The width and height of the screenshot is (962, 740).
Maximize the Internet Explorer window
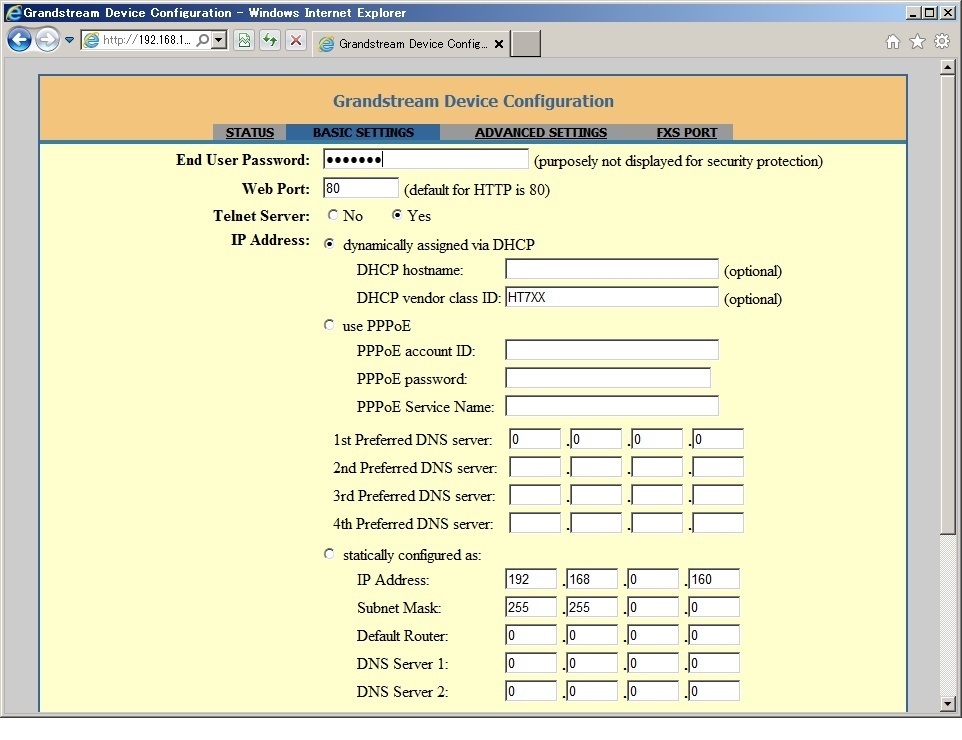(x=930, y=12)
